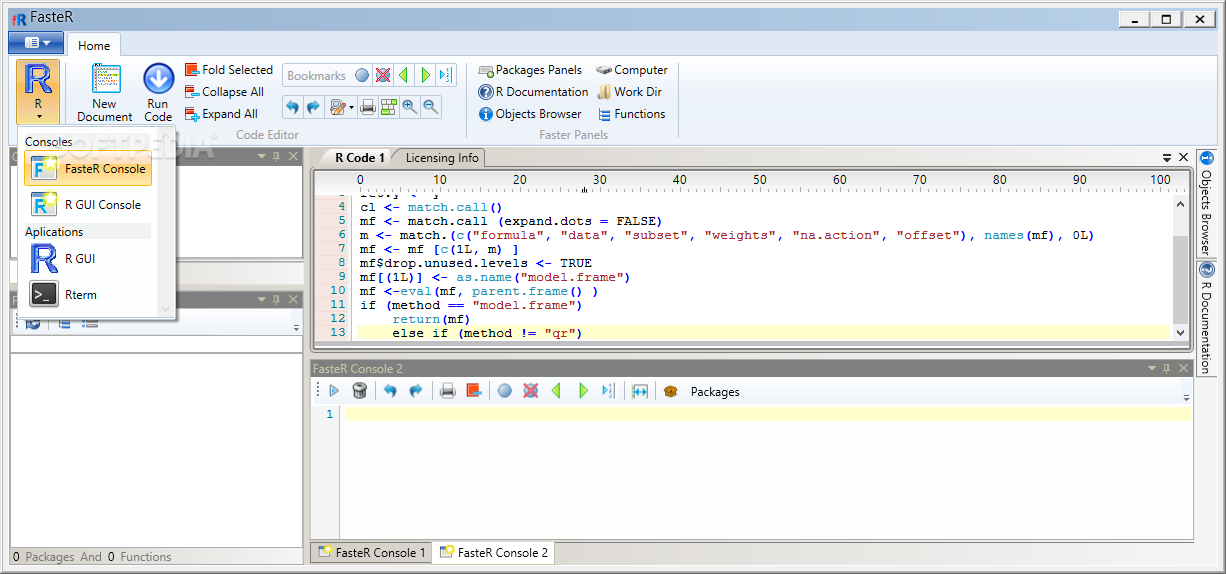This screenshot has height=574, width=1226.
Task: Previous bookmark in console toolbar
Action: [557, 391]
